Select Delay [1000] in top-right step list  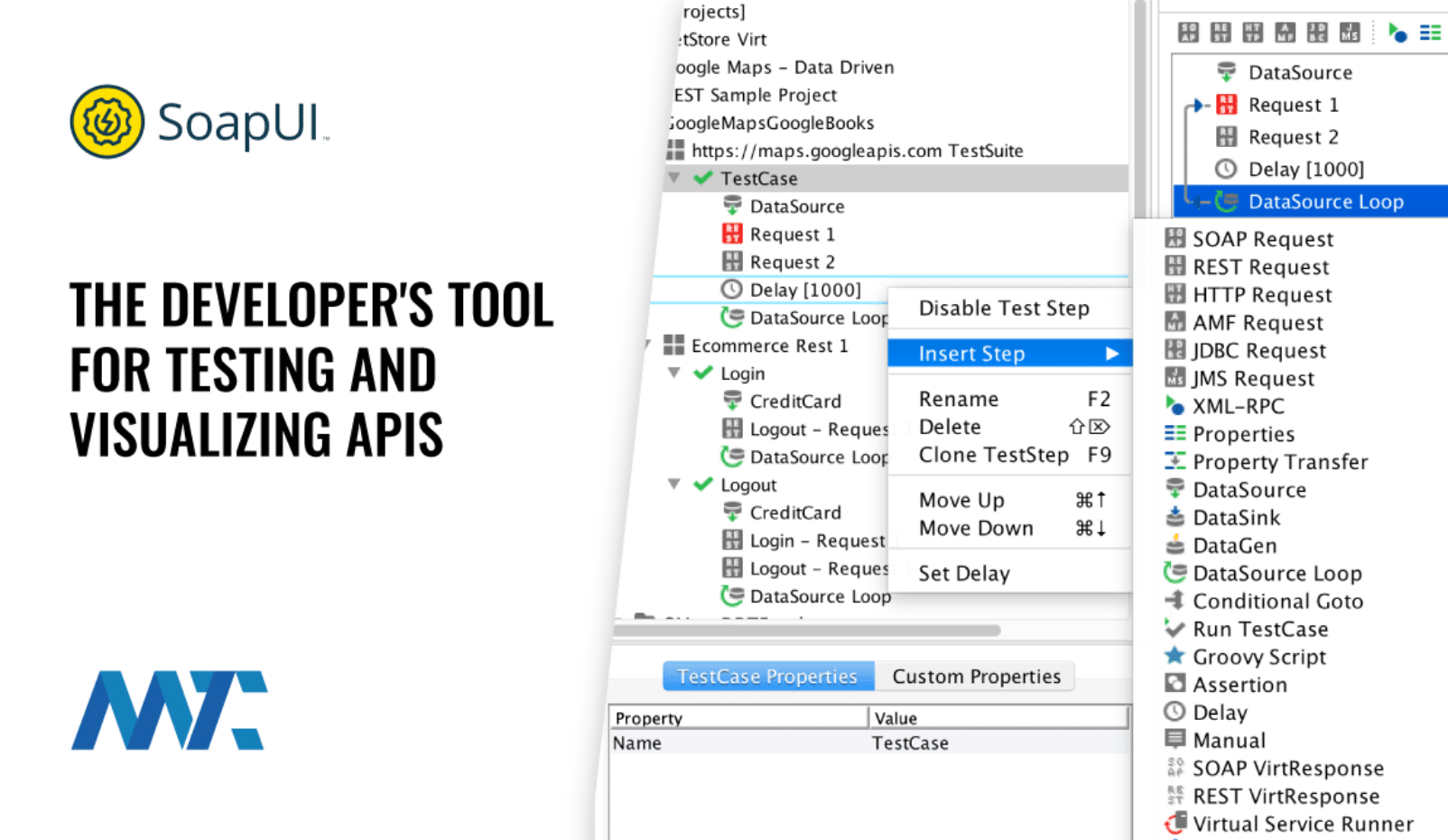tap(1305, 169)
